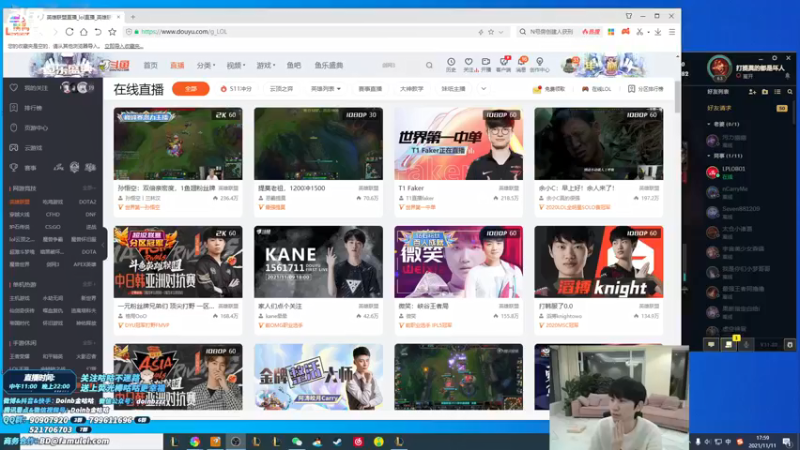The image size is (800, 450).
Task: Select 直播 tab in Douyu nav
Action: click(177, 65)
